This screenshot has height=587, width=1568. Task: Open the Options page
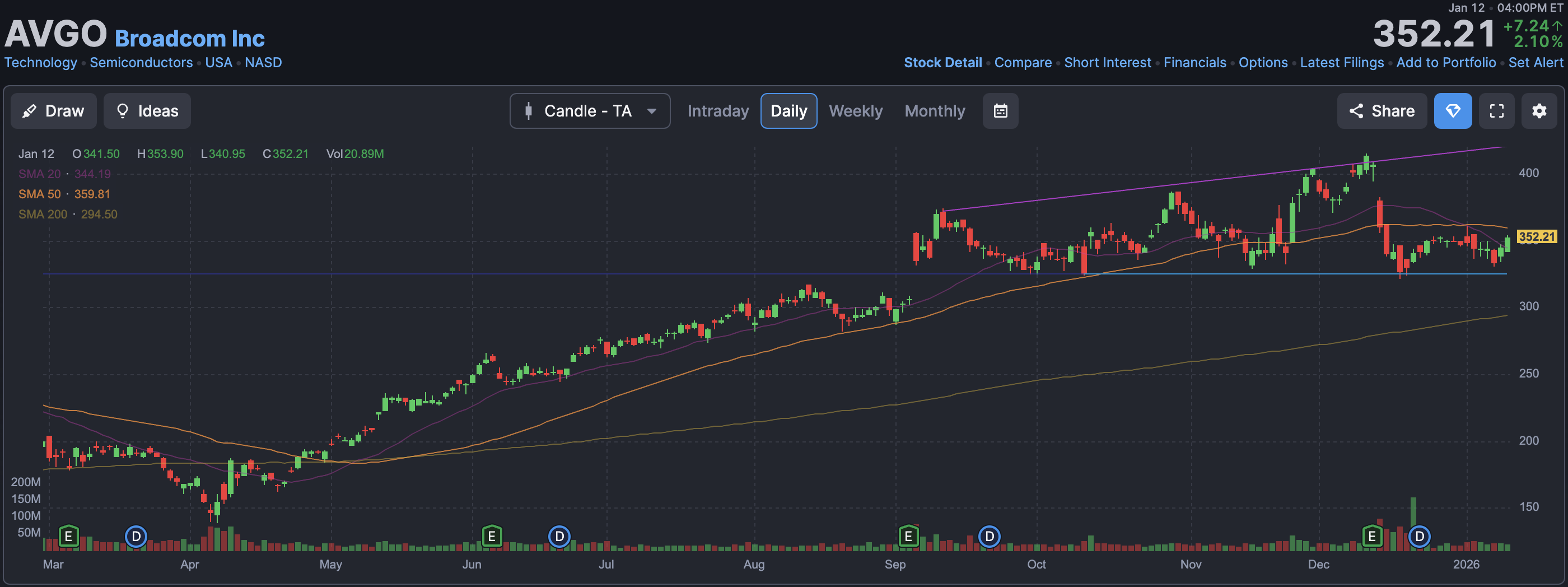[1263, 63]
